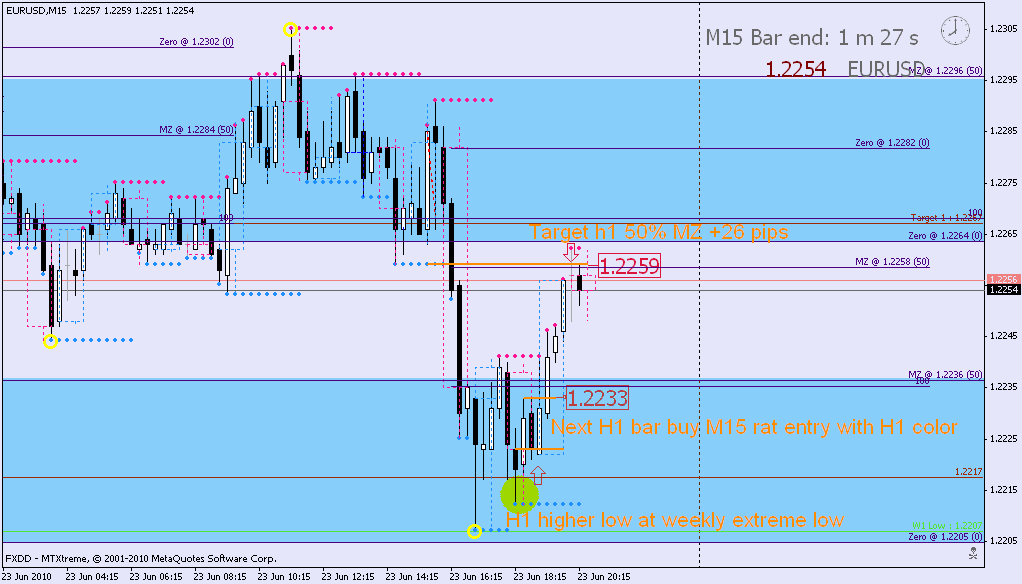Click the 'Zero @ 1.2302 (0)' level label
1022x584 pixels.
coord(196,42)
